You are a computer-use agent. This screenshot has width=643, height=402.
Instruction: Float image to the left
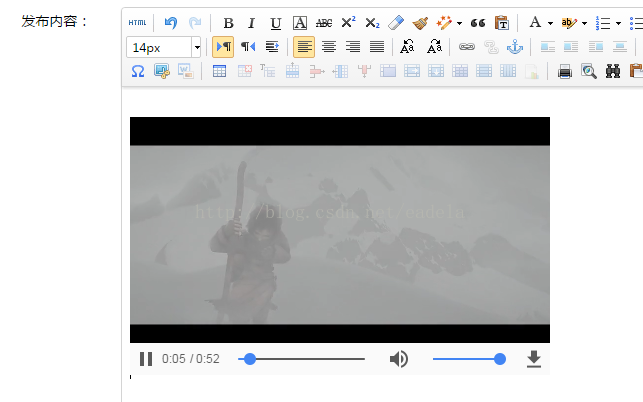pyautogui.click(x=547, y=47)
